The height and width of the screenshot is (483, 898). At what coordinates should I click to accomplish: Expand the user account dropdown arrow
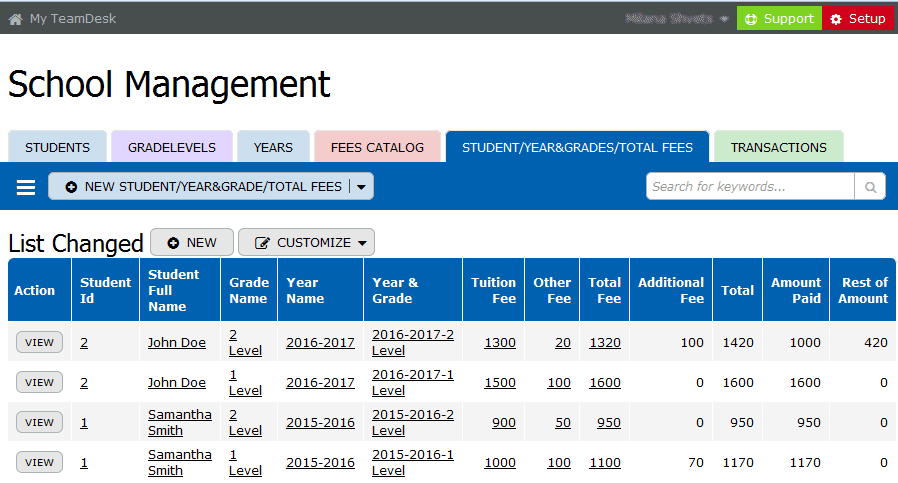(x=724, y=19)
